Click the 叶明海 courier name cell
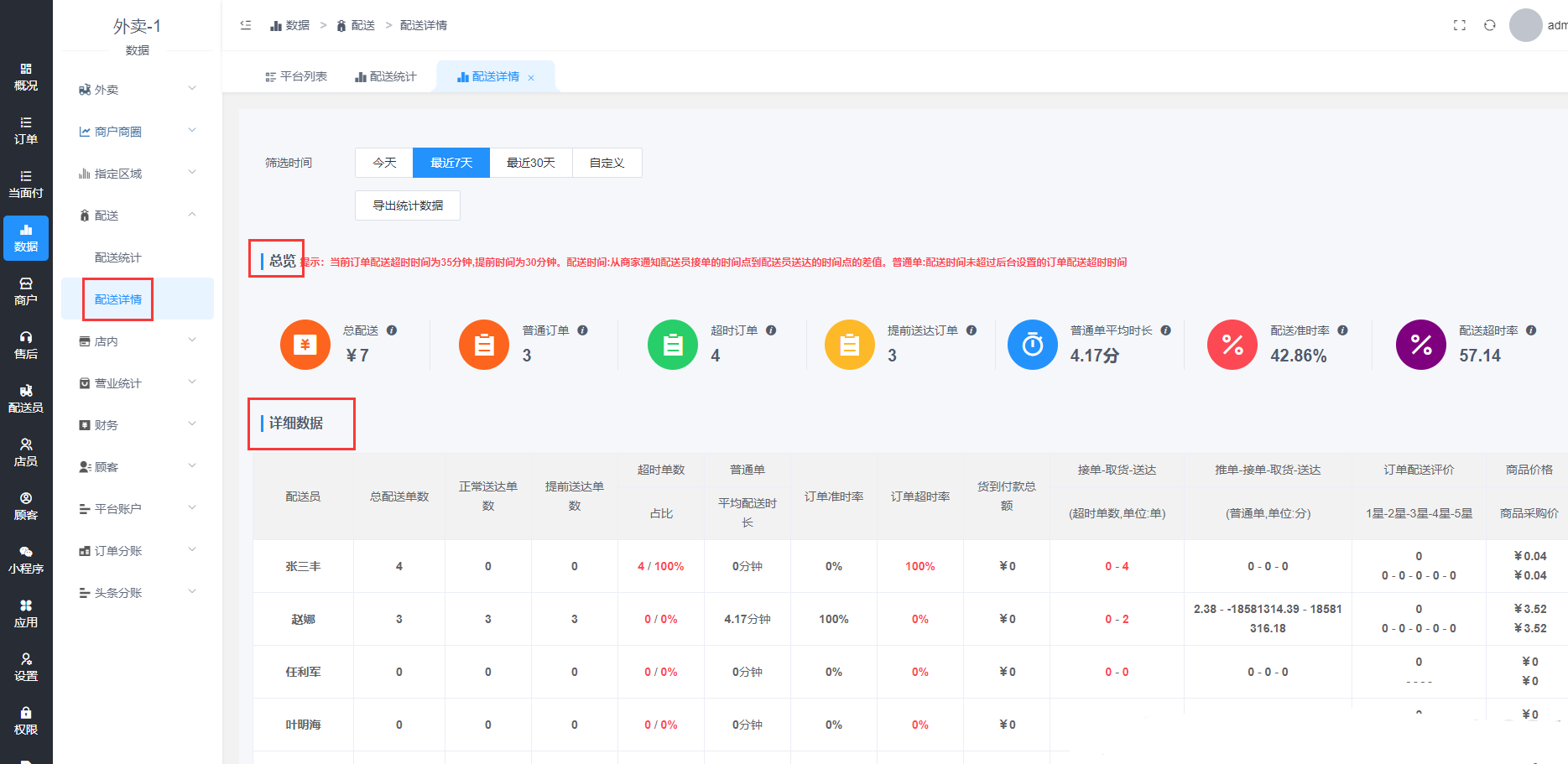Screen dimensions: 1568x764 pos(303,725)
